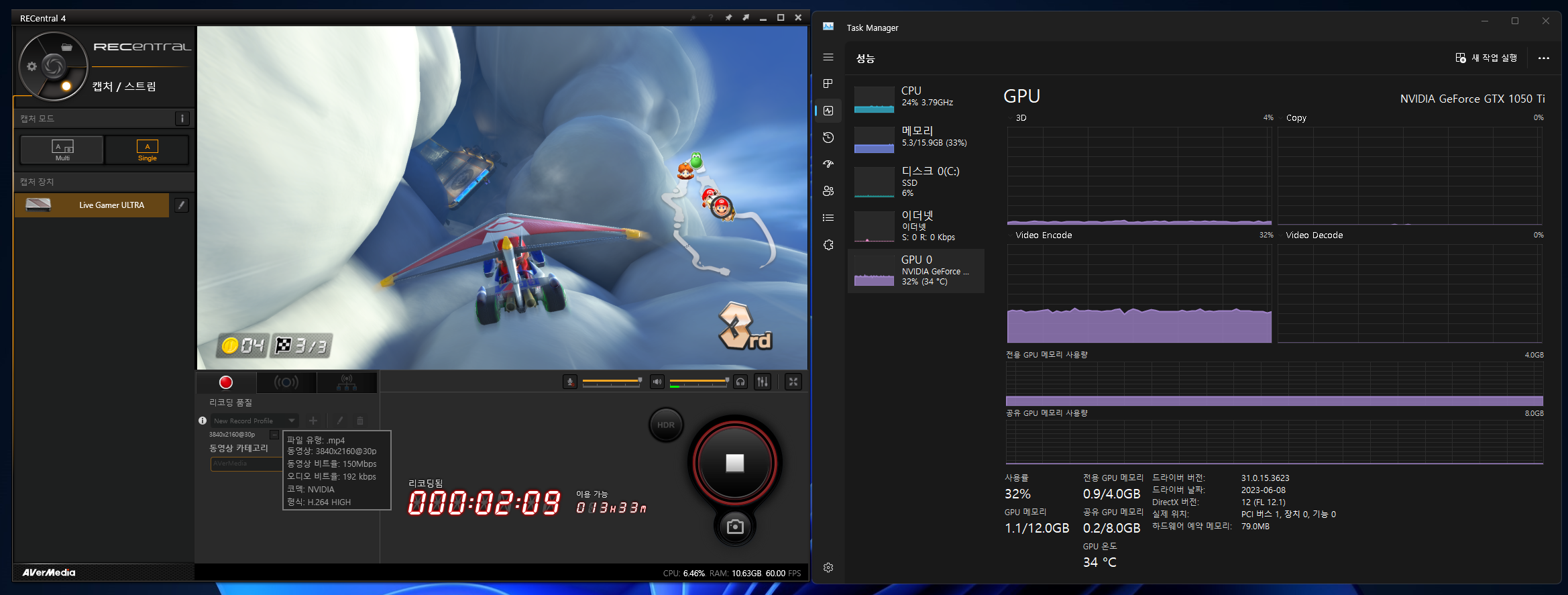Image resolution: width=1568 pixels, height=595 pixels.
Task: Open the audio mixer settings icon
Action: [763, 382]
